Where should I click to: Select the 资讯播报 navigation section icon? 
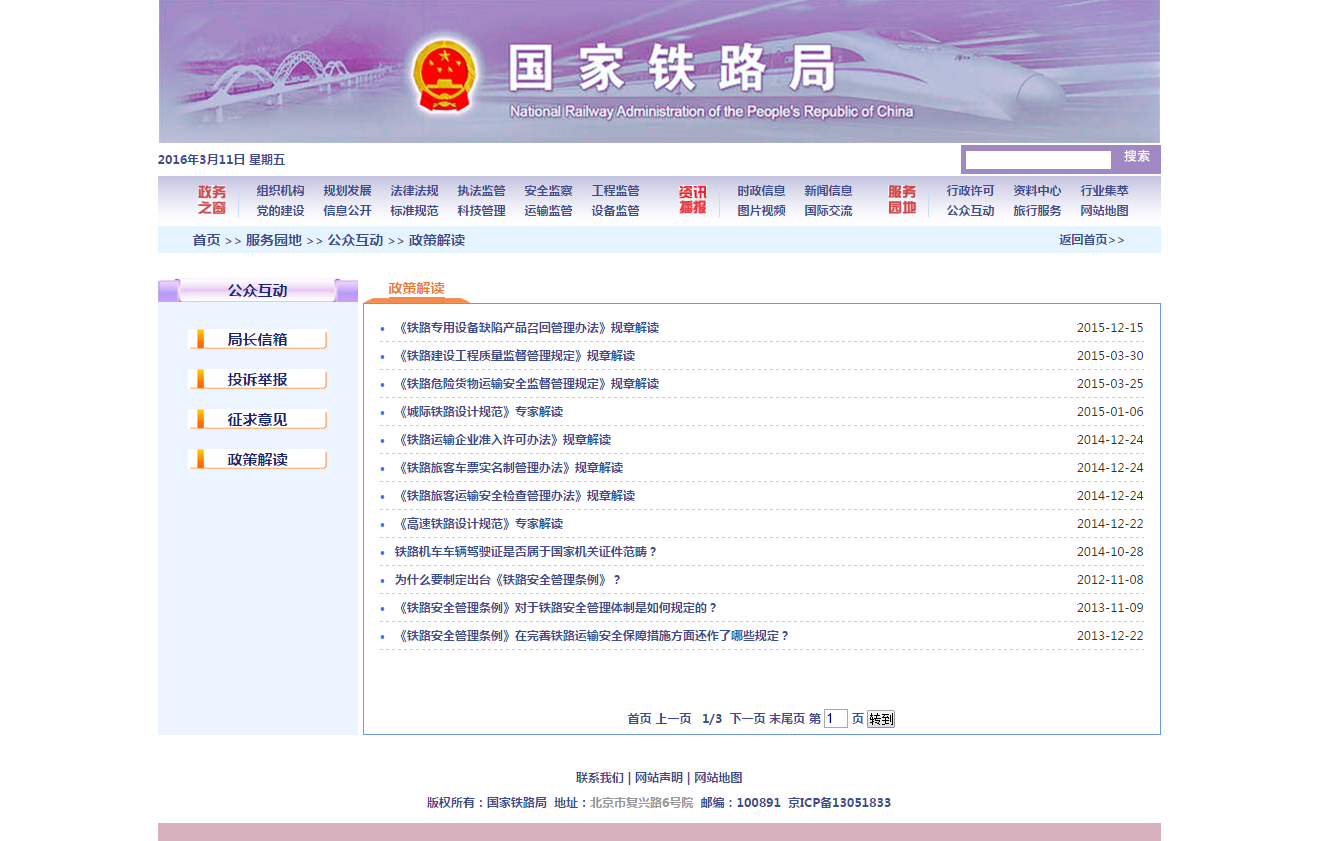[x=692, y=200]
